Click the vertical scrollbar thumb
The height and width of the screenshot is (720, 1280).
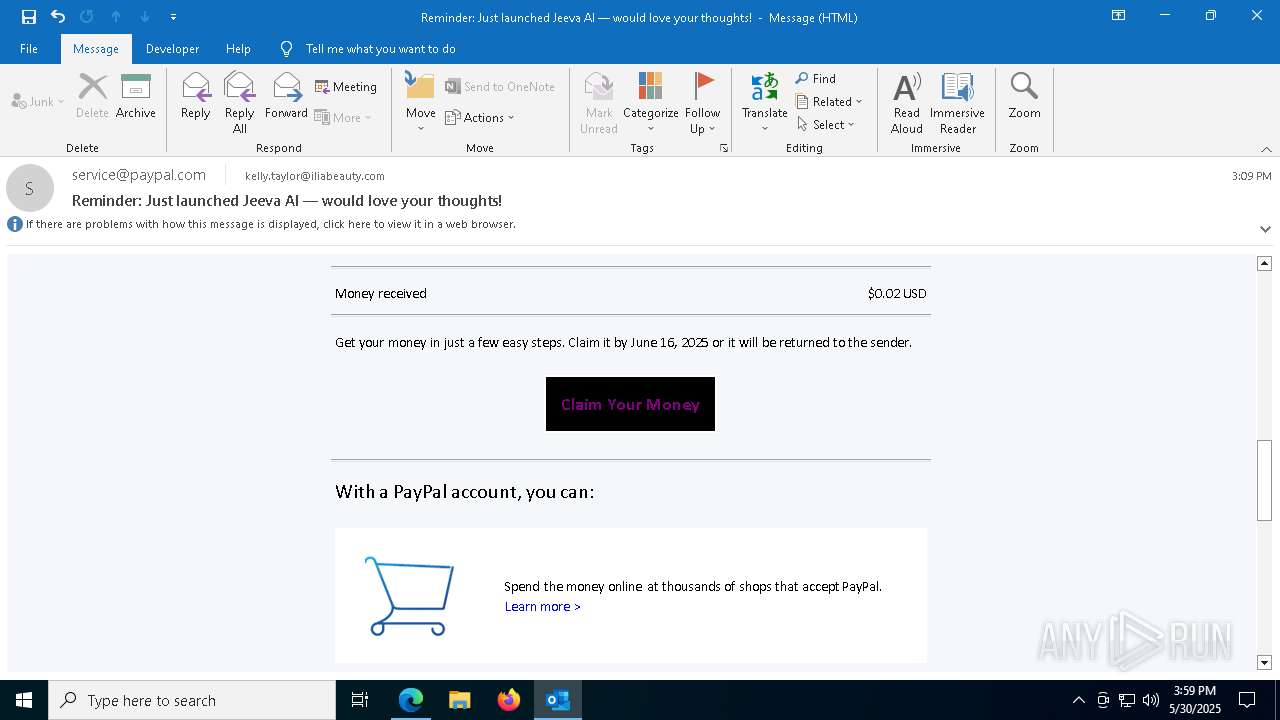[1264, 480]
